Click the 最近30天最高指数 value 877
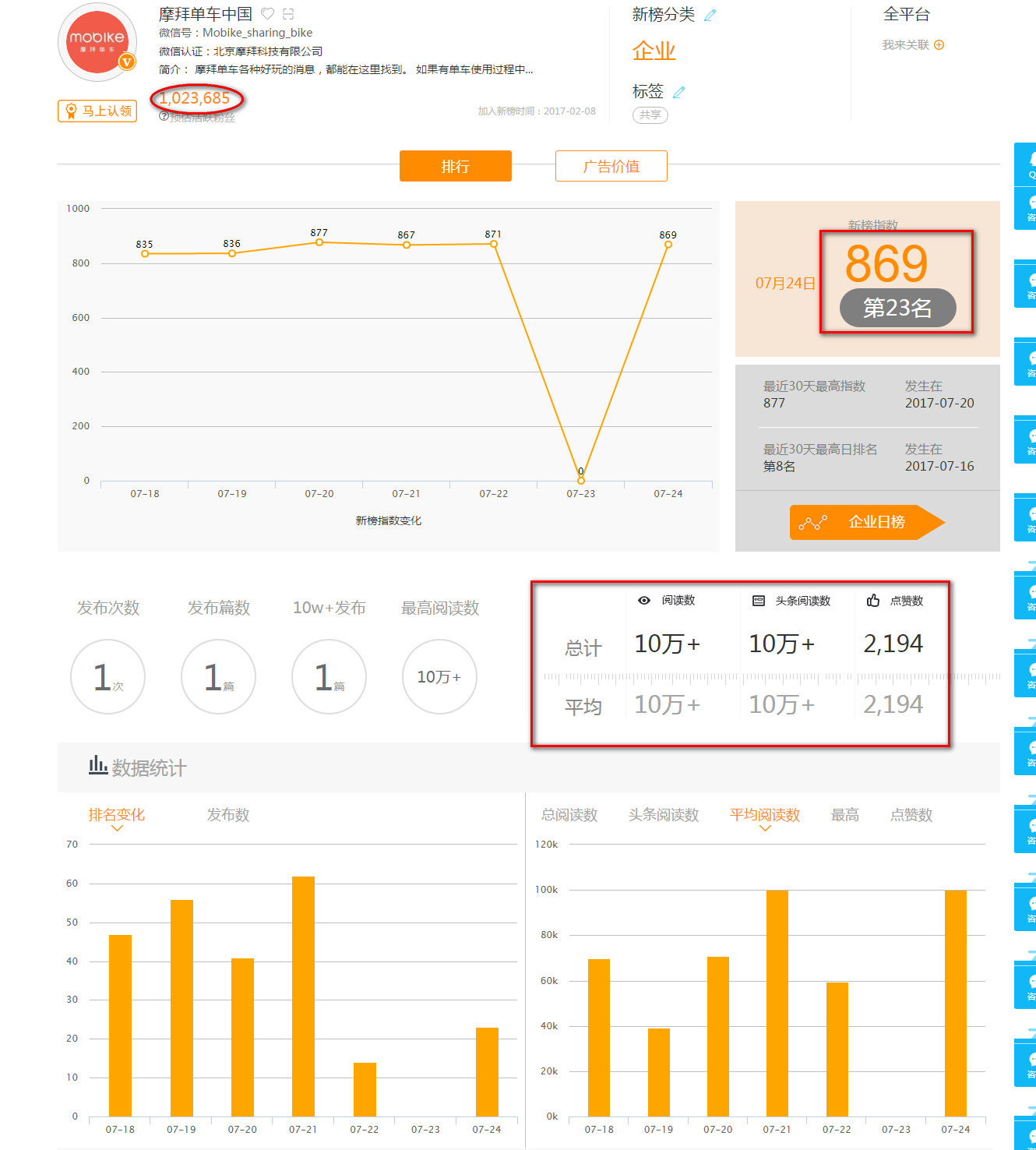1036x1150 pixels. (x=774, y=403)
